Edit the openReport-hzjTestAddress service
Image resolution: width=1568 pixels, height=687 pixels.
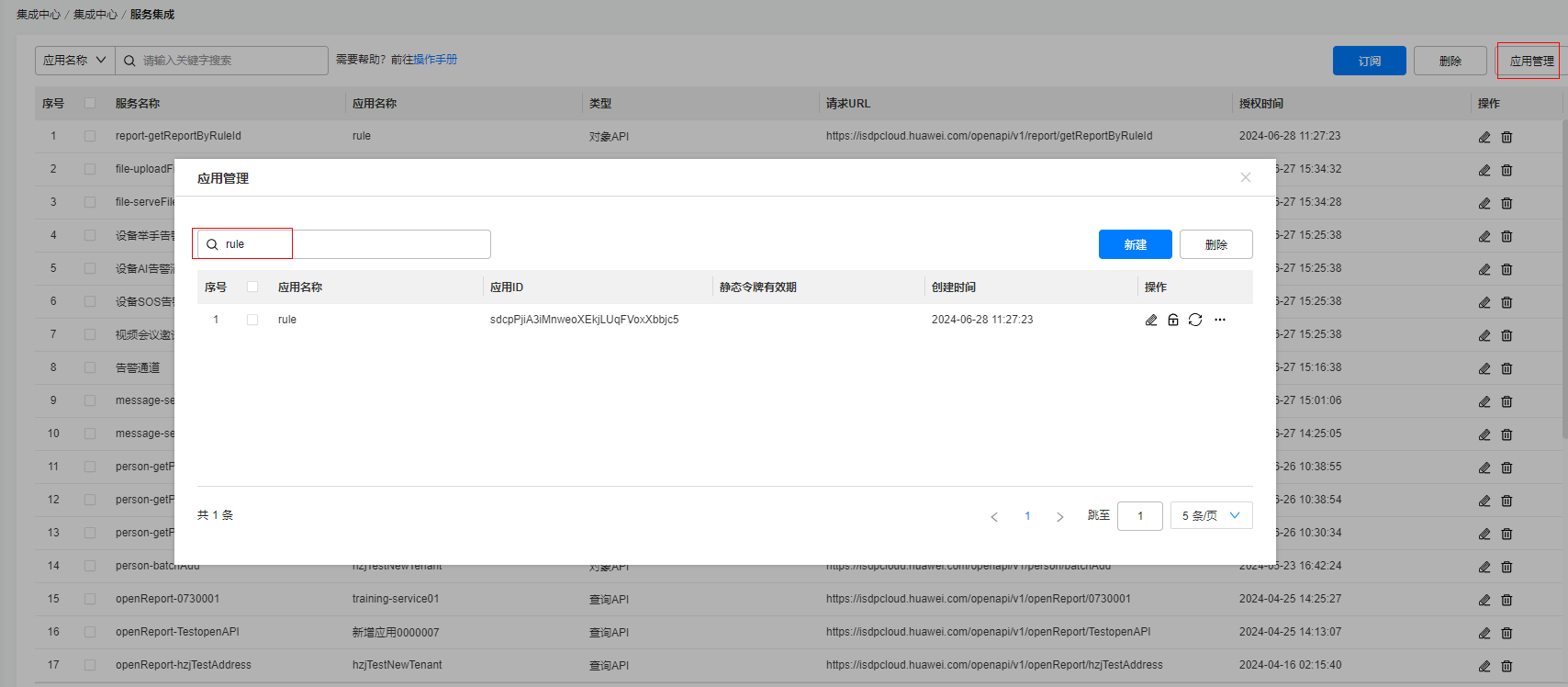point(1484,666)
